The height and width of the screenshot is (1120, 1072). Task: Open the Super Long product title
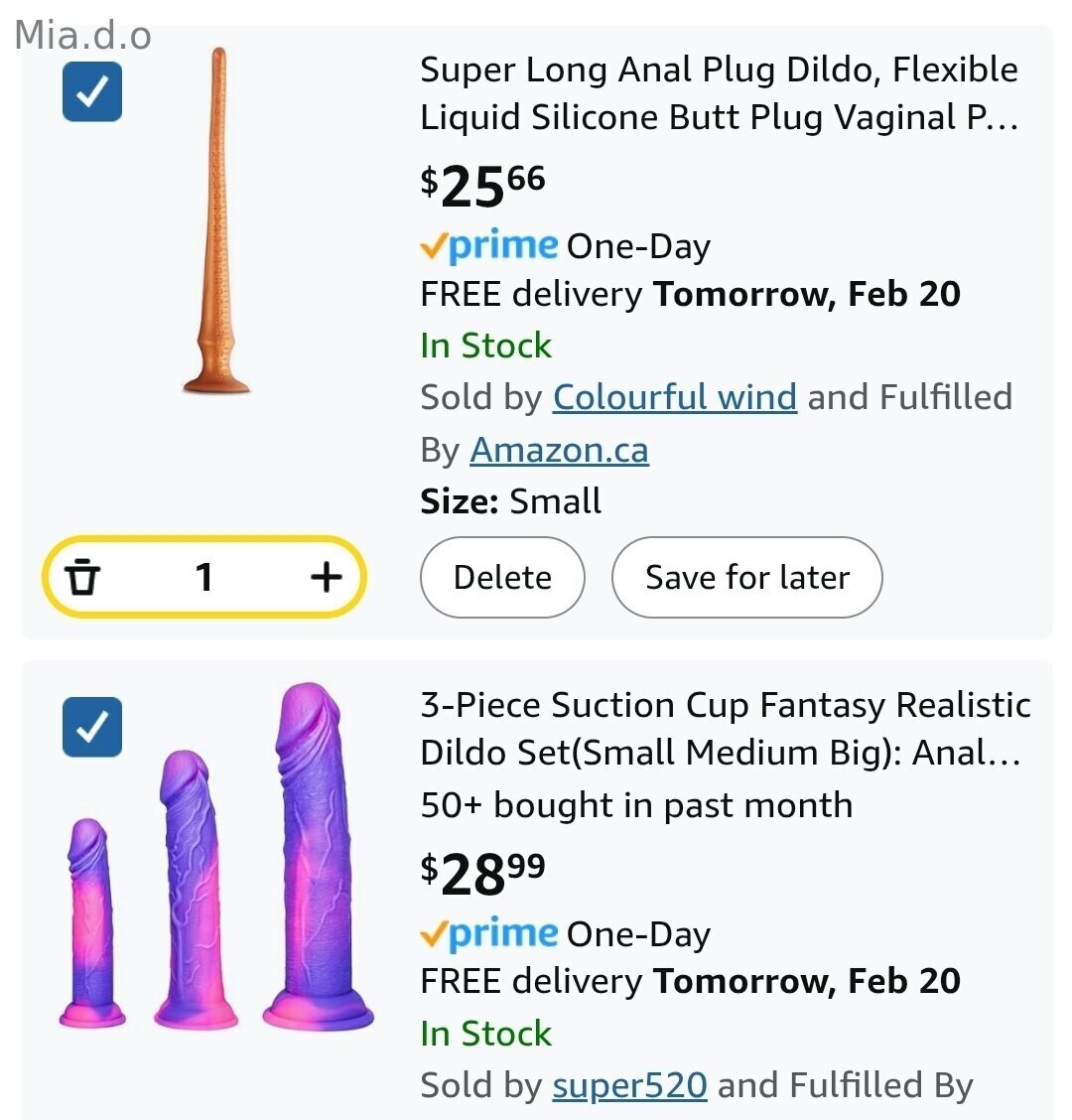(719, 93)
